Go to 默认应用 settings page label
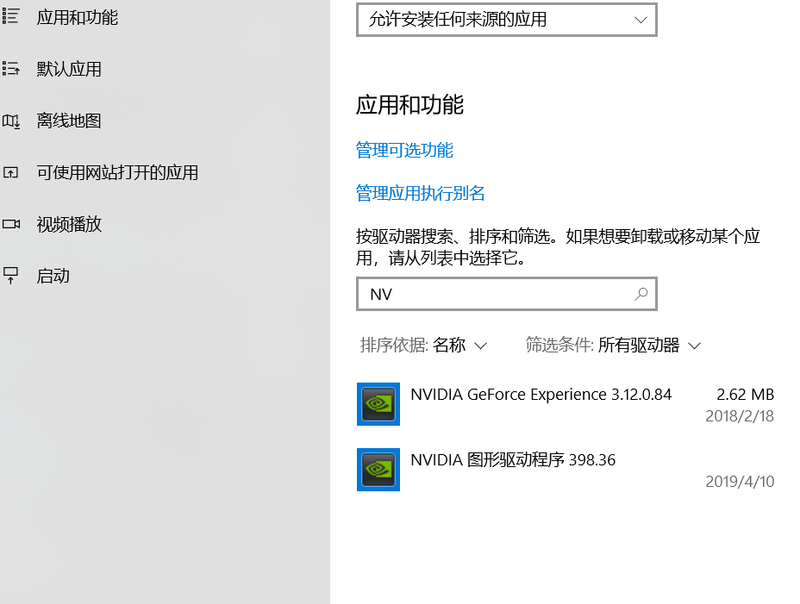 click(x=69, y=69)
